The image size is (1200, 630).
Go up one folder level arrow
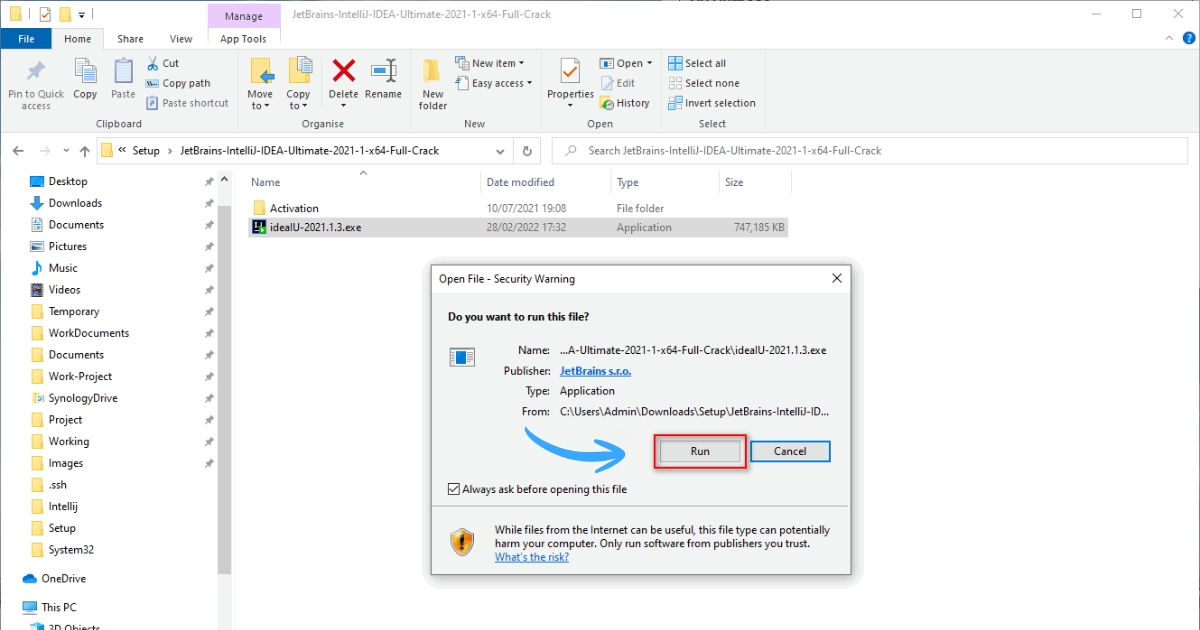point(84,151)
